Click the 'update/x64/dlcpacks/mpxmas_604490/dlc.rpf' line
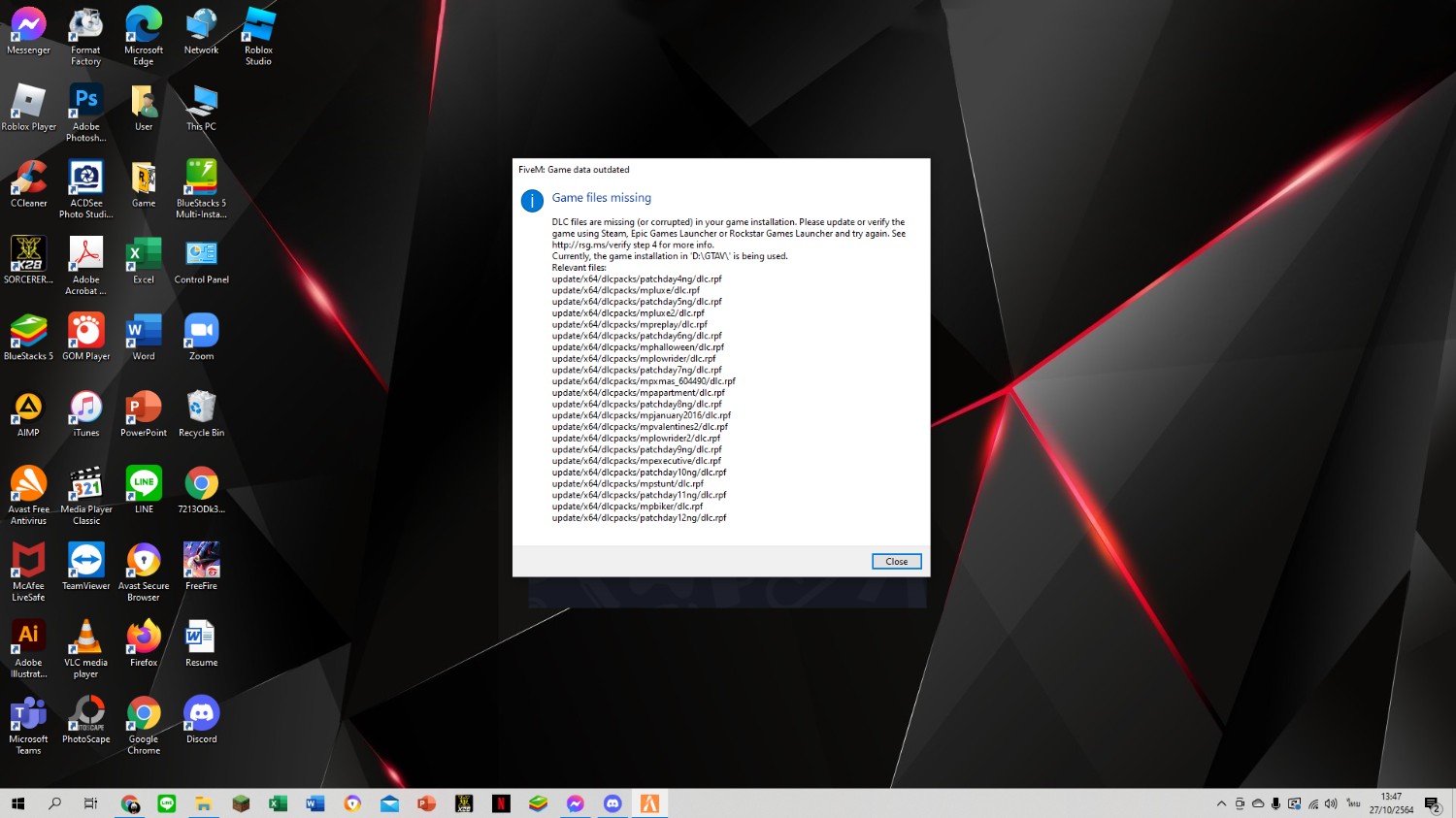 tap(644, 381)
